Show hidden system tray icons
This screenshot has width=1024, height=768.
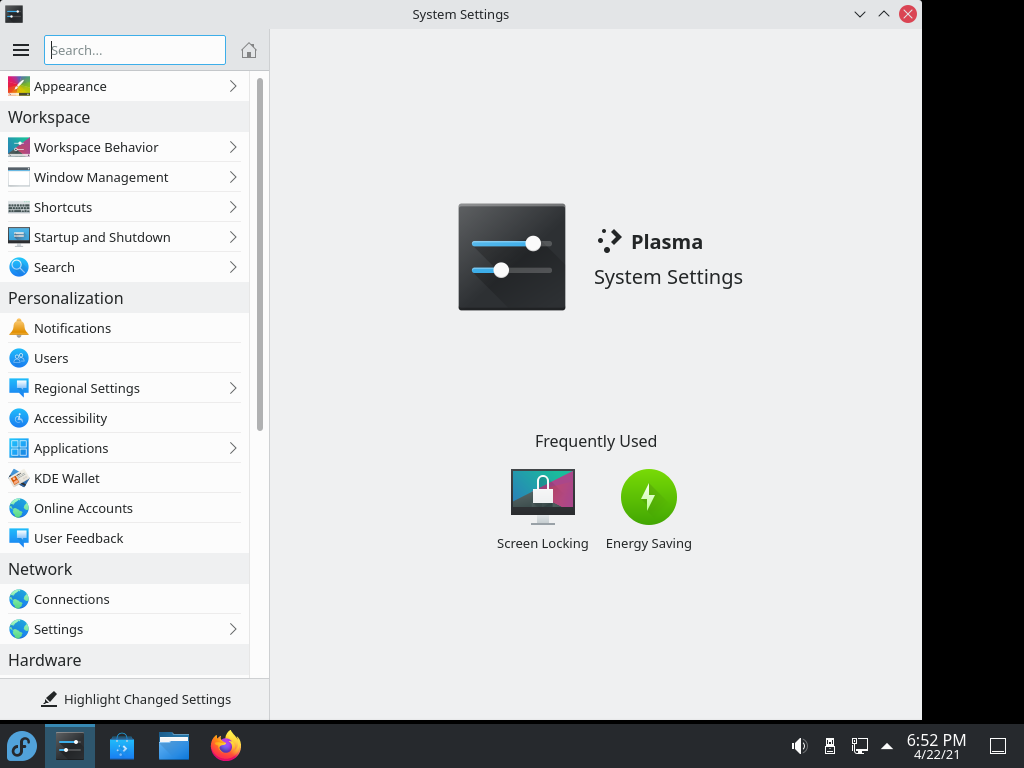click(x=887, y=746)
